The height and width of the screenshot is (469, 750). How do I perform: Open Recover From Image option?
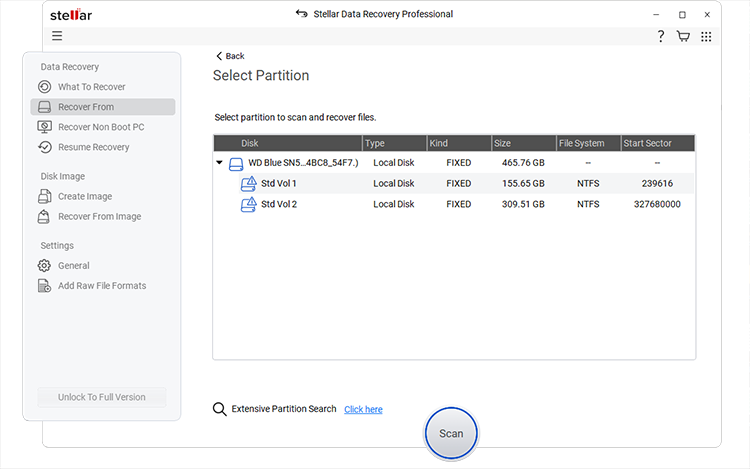click(x=99, y=216)
